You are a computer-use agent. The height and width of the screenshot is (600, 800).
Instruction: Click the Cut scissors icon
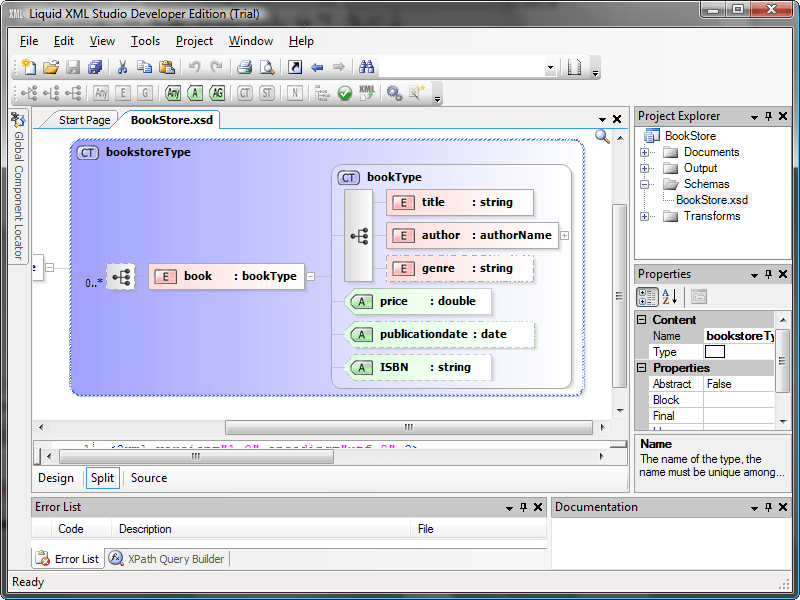pos(122,68)
